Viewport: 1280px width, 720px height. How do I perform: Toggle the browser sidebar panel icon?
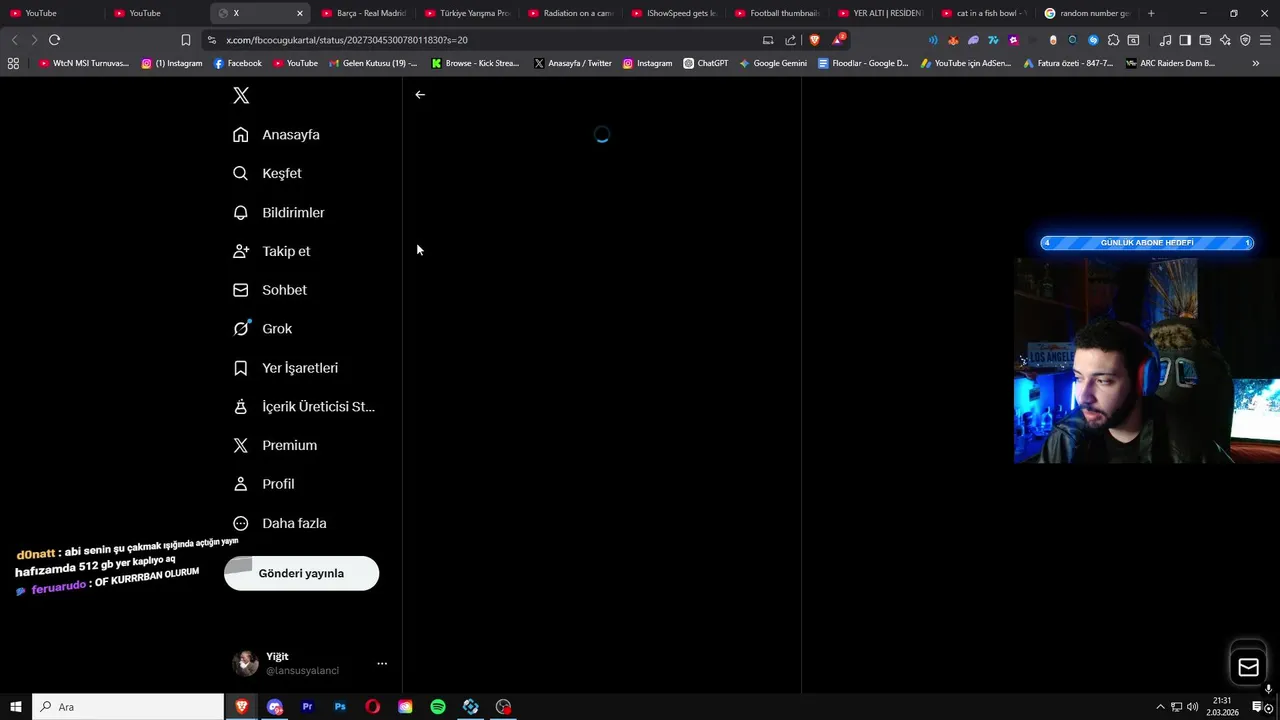pyautogui.click(x=1185, y=40)
